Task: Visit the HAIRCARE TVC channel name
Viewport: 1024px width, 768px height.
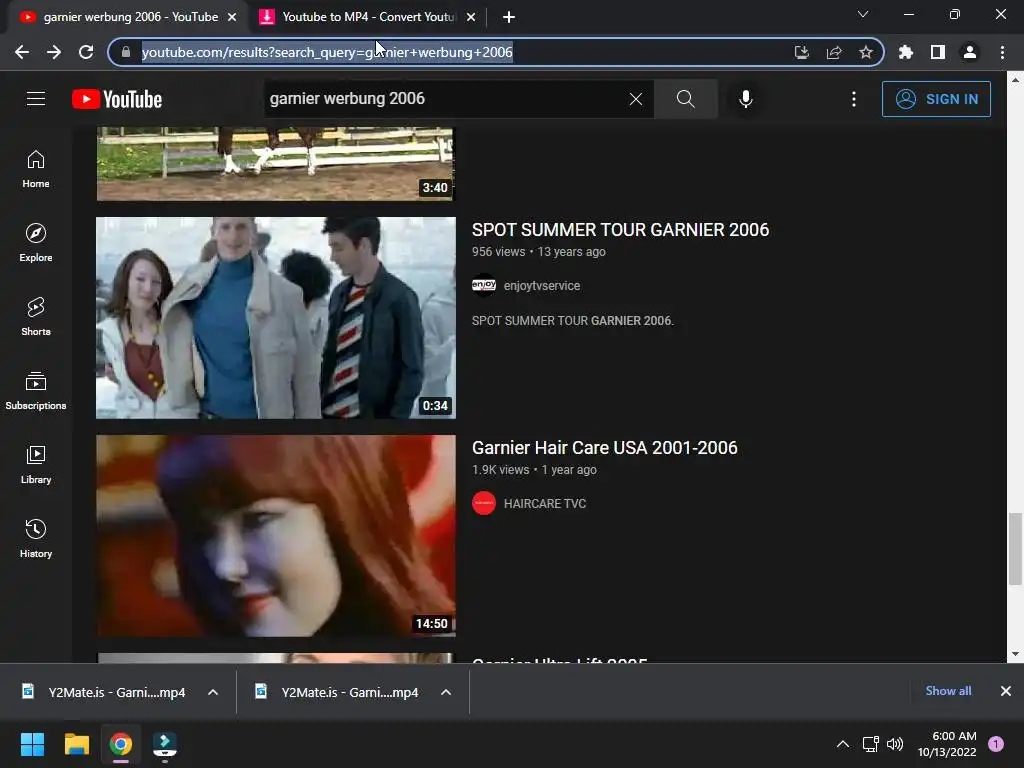Action: 545,504
